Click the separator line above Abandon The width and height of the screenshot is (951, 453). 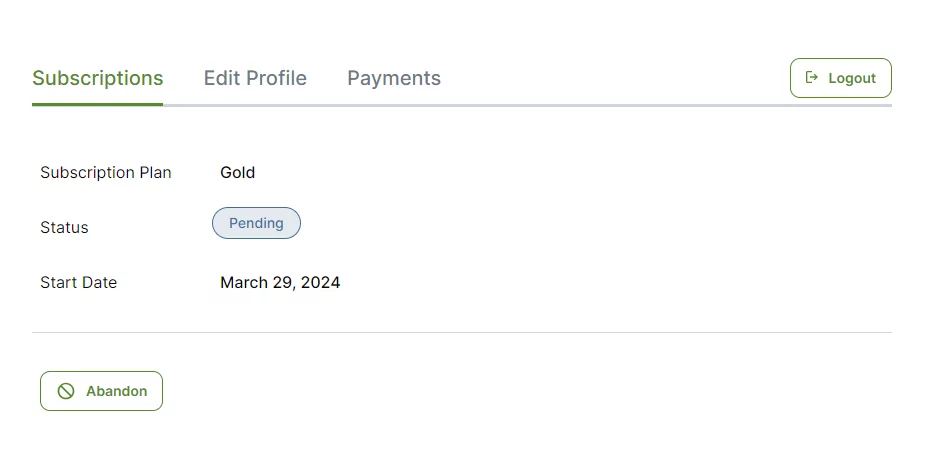coord(462,332)
